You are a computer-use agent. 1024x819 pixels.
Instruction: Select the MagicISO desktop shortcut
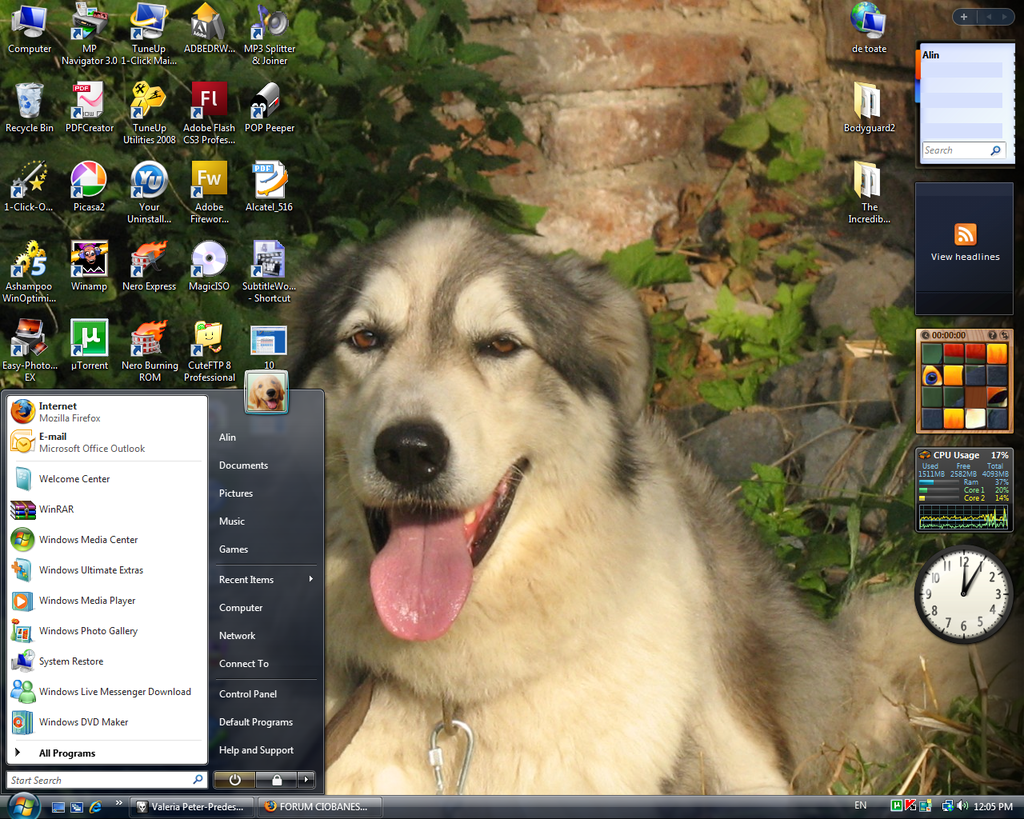209,266
